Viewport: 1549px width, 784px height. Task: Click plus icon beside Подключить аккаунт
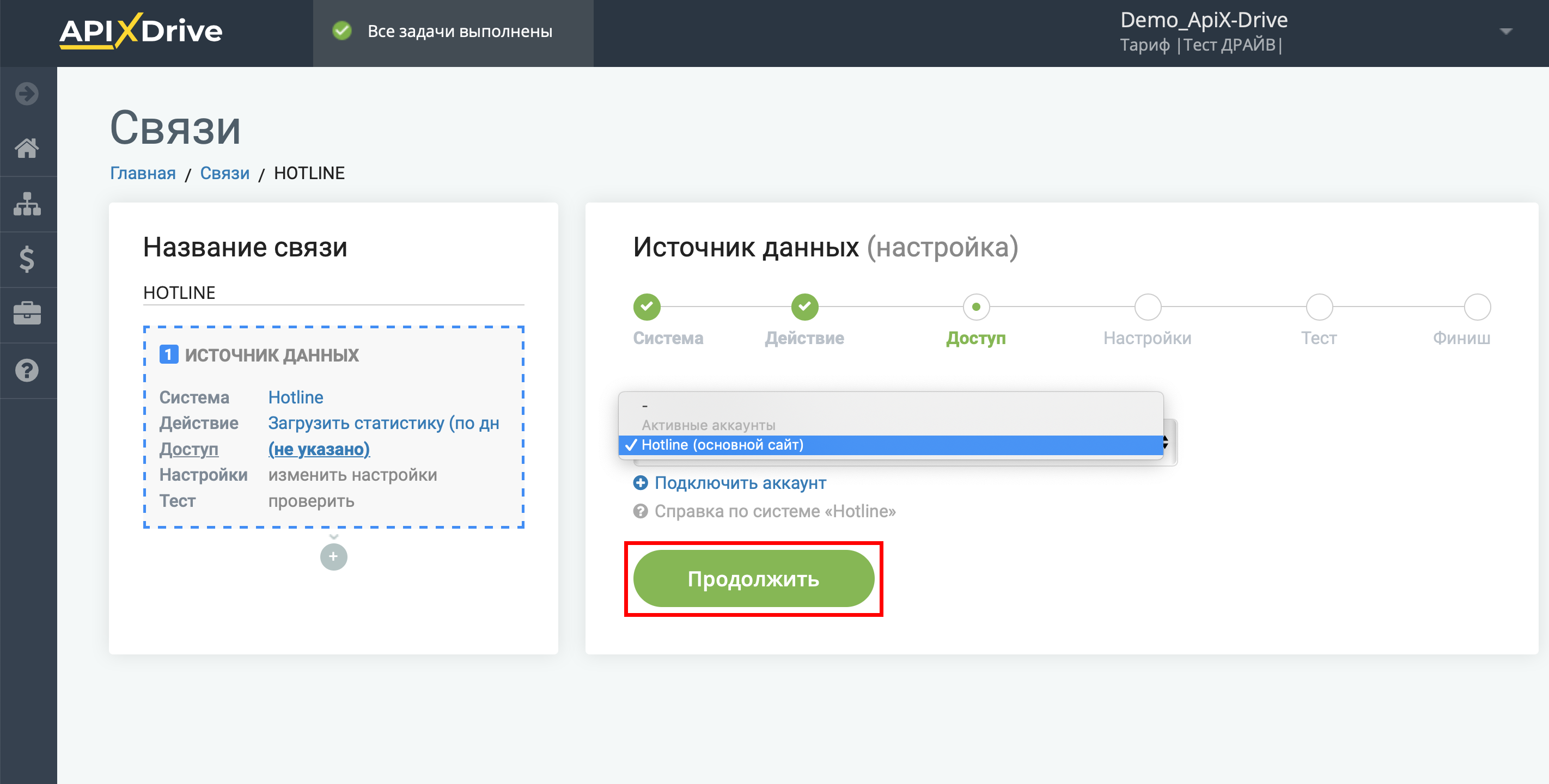coord(641,483)
